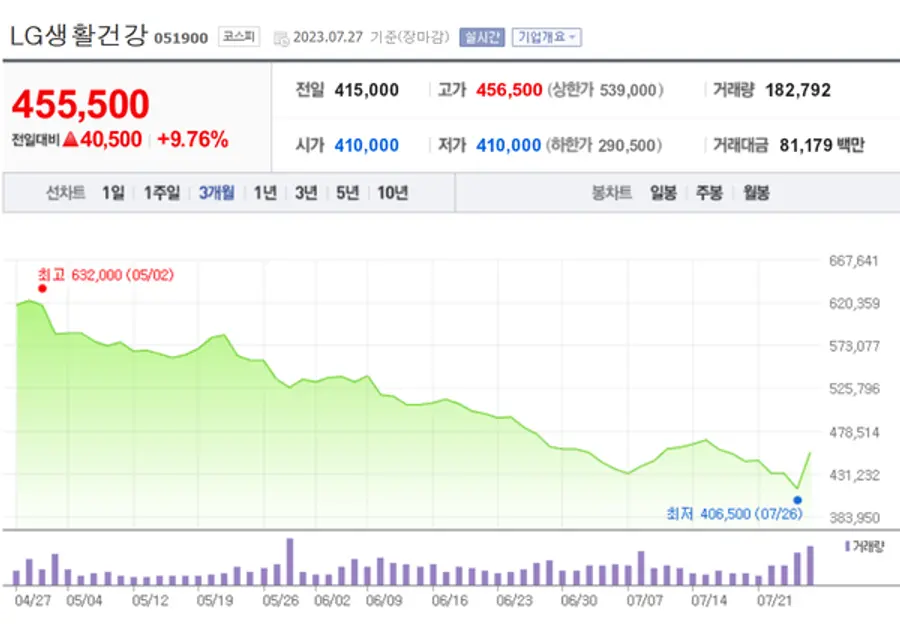Switch to 주봉 weekly candle chart

(709, 193)
